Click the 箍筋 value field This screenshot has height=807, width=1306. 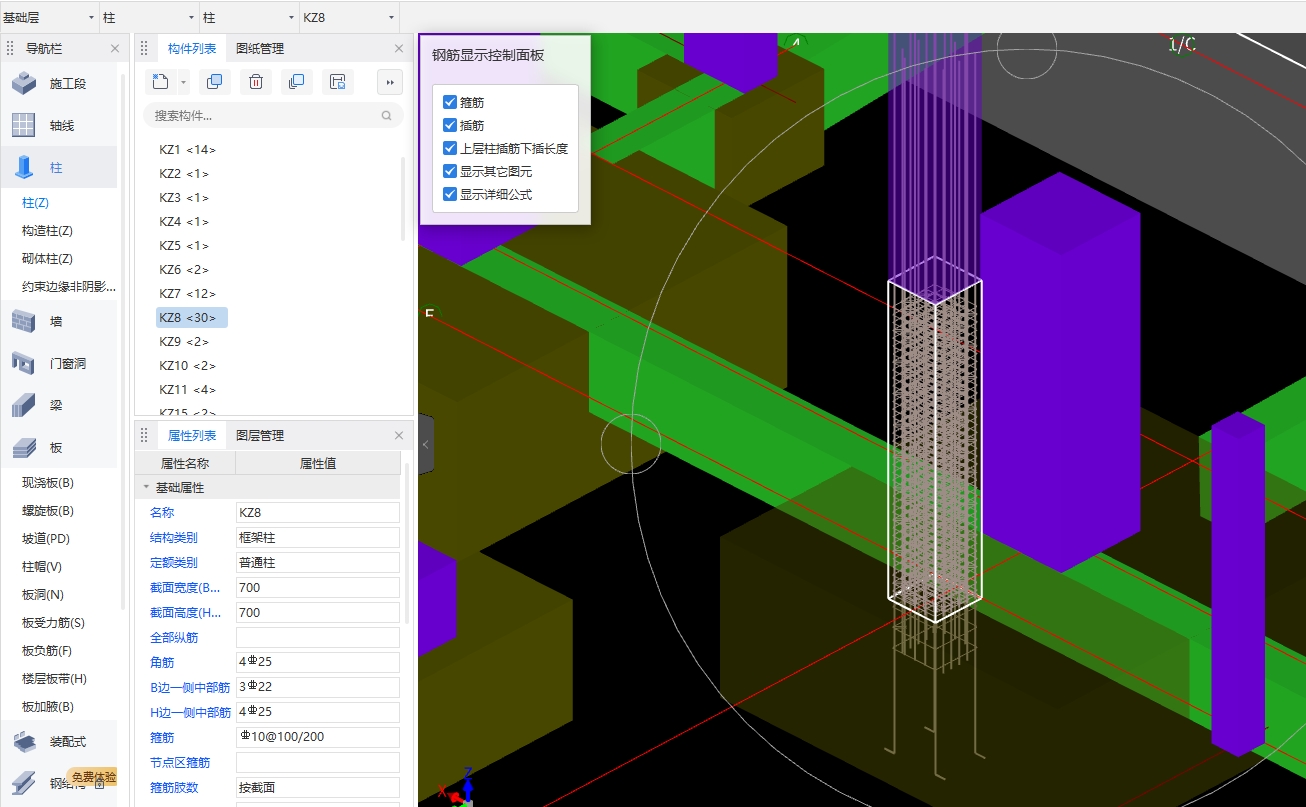[x=318, y=737]
